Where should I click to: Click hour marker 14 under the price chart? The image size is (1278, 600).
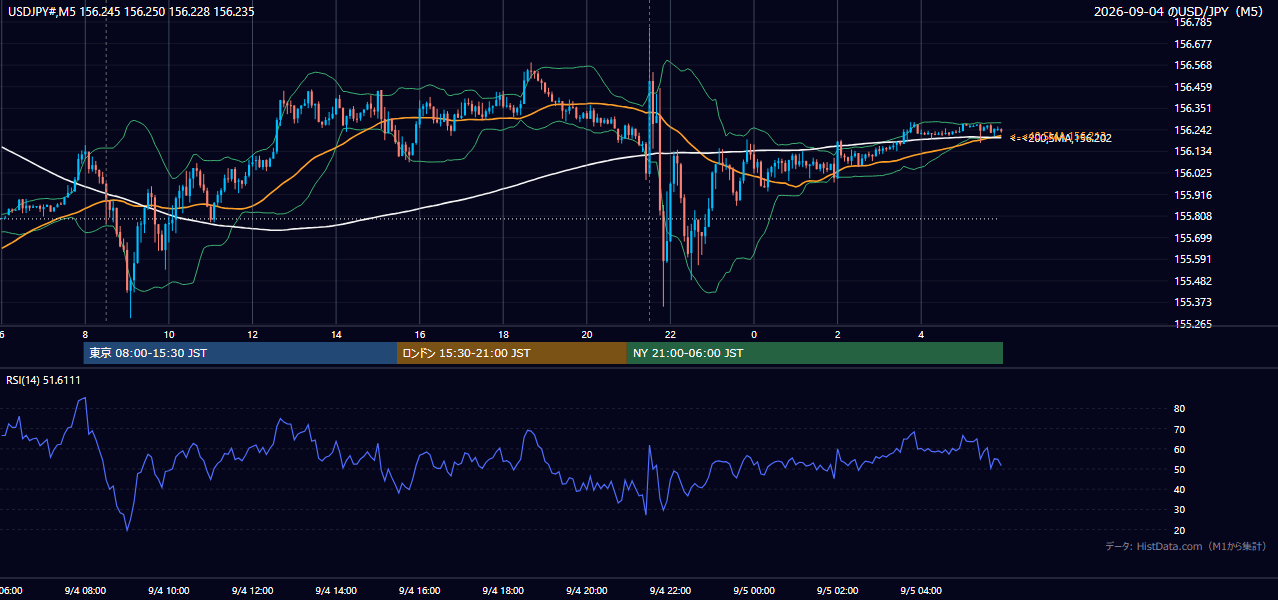click(x=337, y=334)
